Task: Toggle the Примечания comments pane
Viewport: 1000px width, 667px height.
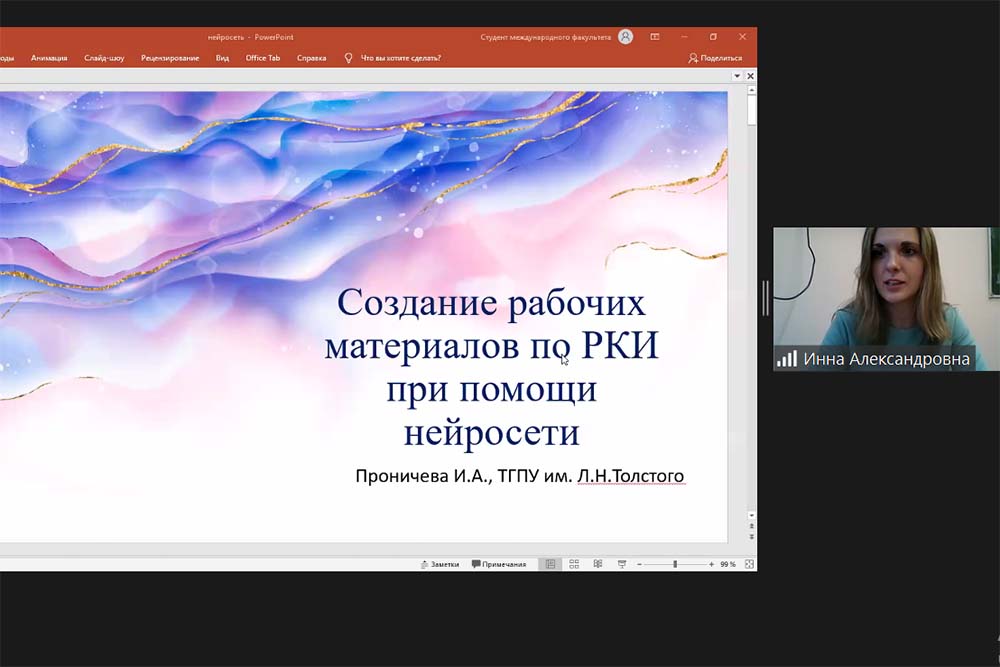Action: pyautogui.click(x=499, y=564)
